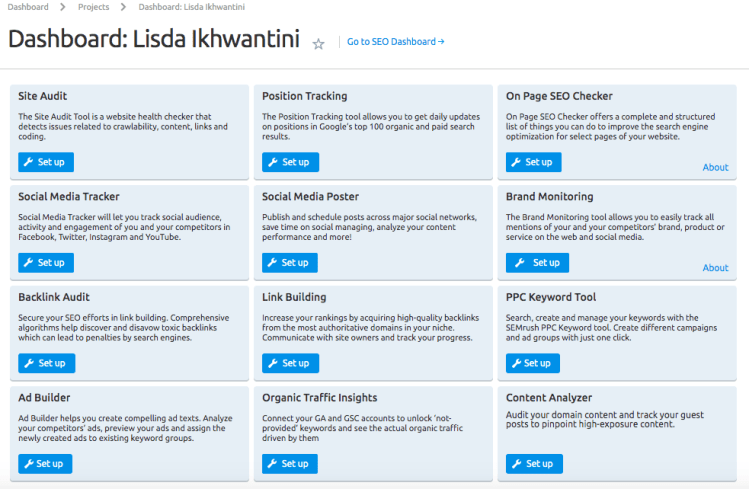749x489 pixels.
Task: Click Set up under Social Media Tracker
Action: (x=46, y=263)
